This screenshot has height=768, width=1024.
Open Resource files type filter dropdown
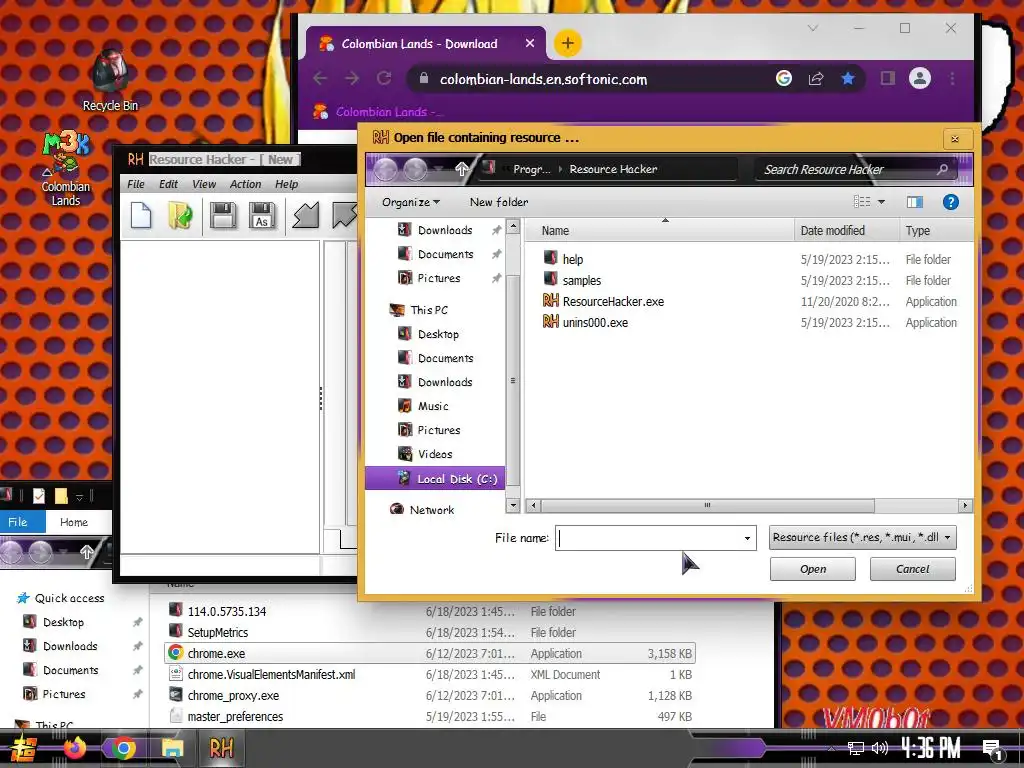863,537
